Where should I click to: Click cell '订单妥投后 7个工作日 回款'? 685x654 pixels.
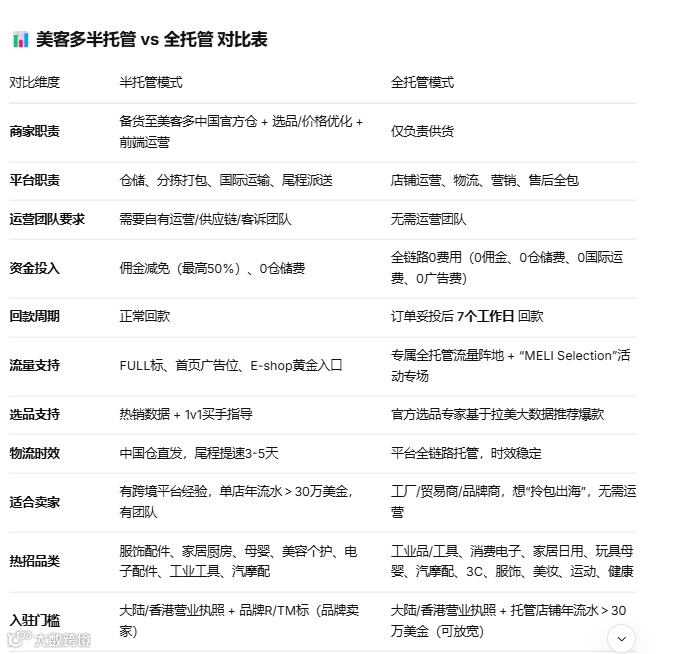click(x=467, y=316)
